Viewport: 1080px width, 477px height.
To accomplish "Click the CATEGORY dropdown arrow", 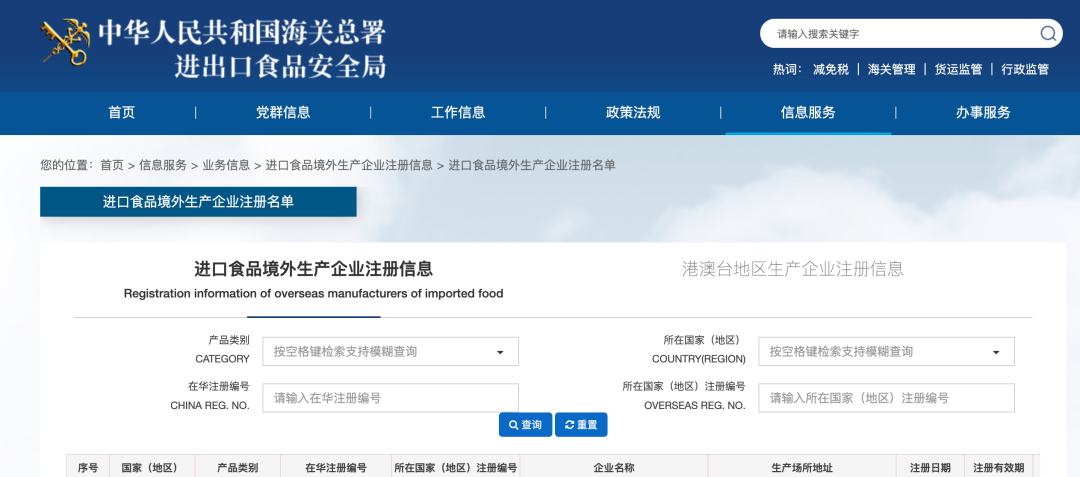I will point(500,352).
